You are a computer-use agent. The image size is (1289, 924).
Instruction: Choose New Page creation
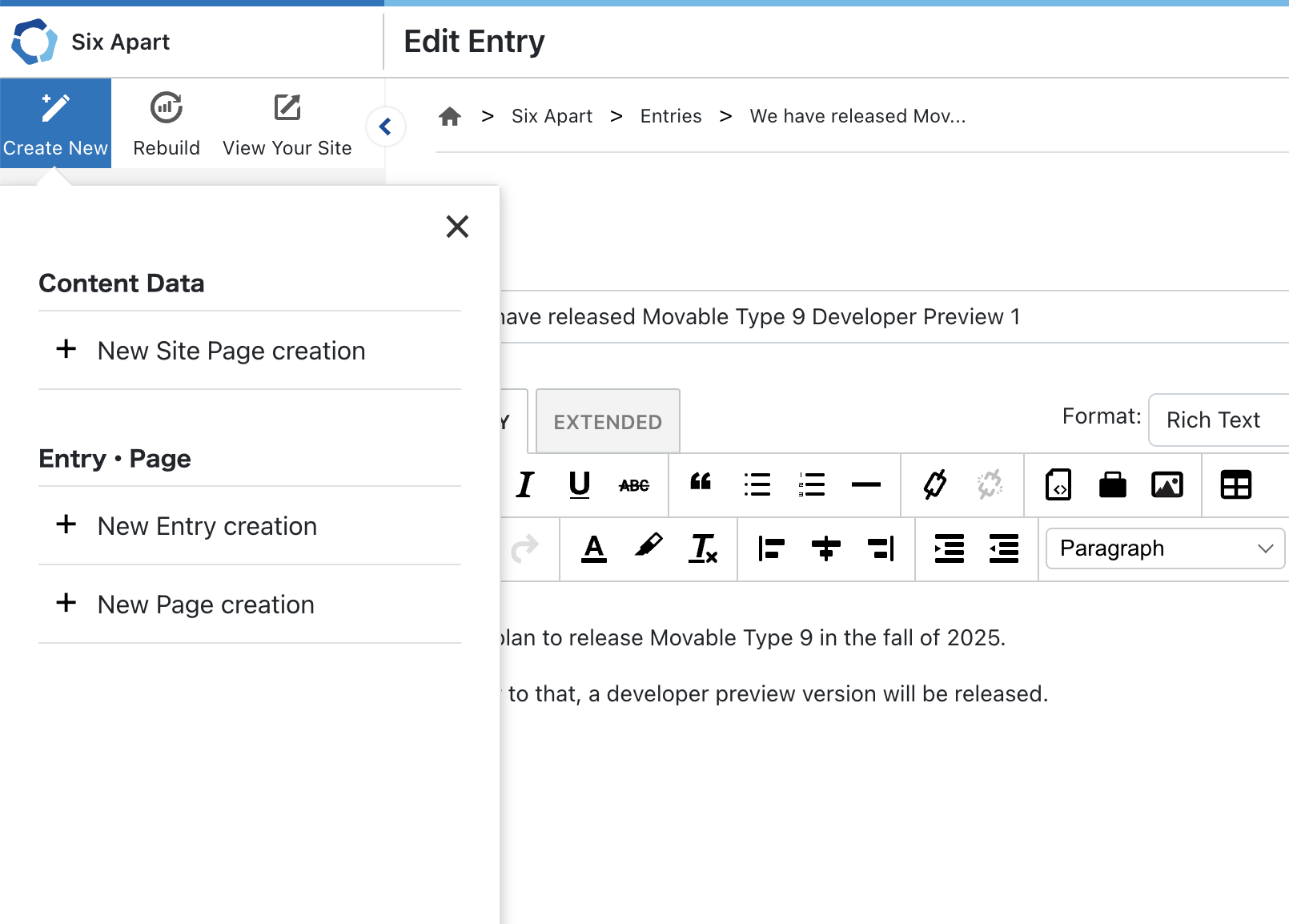(250, 605)
